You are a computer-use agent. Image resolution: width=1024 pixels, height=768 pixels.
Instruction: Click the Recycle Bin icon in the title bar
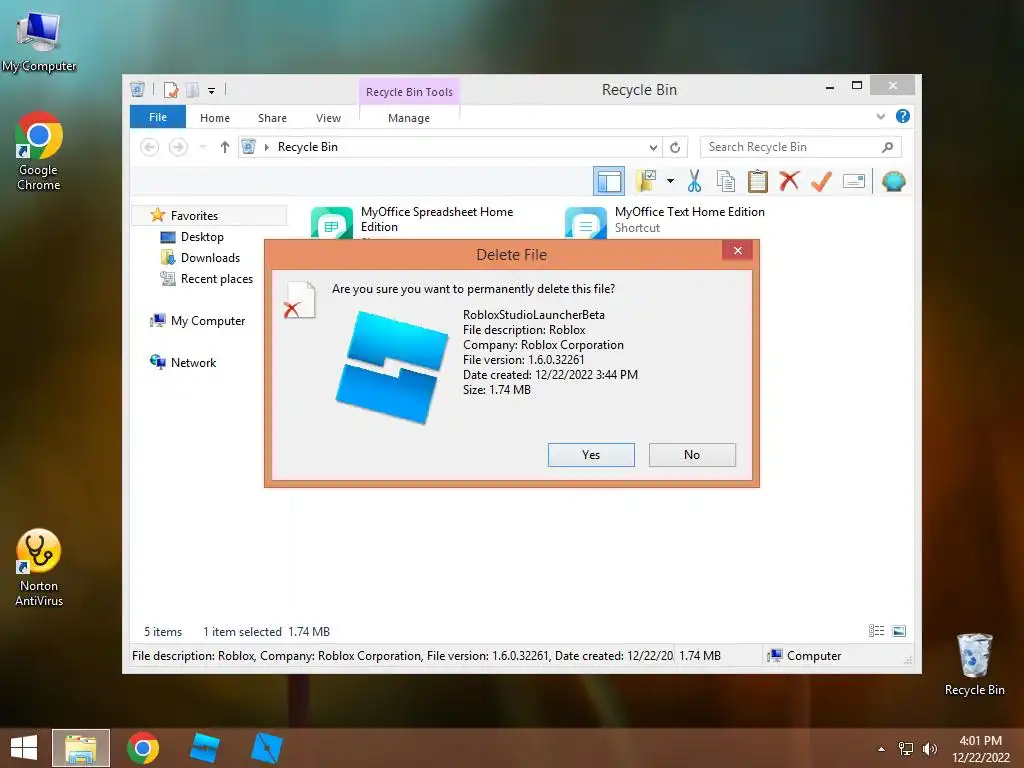[x=137, y=89]
